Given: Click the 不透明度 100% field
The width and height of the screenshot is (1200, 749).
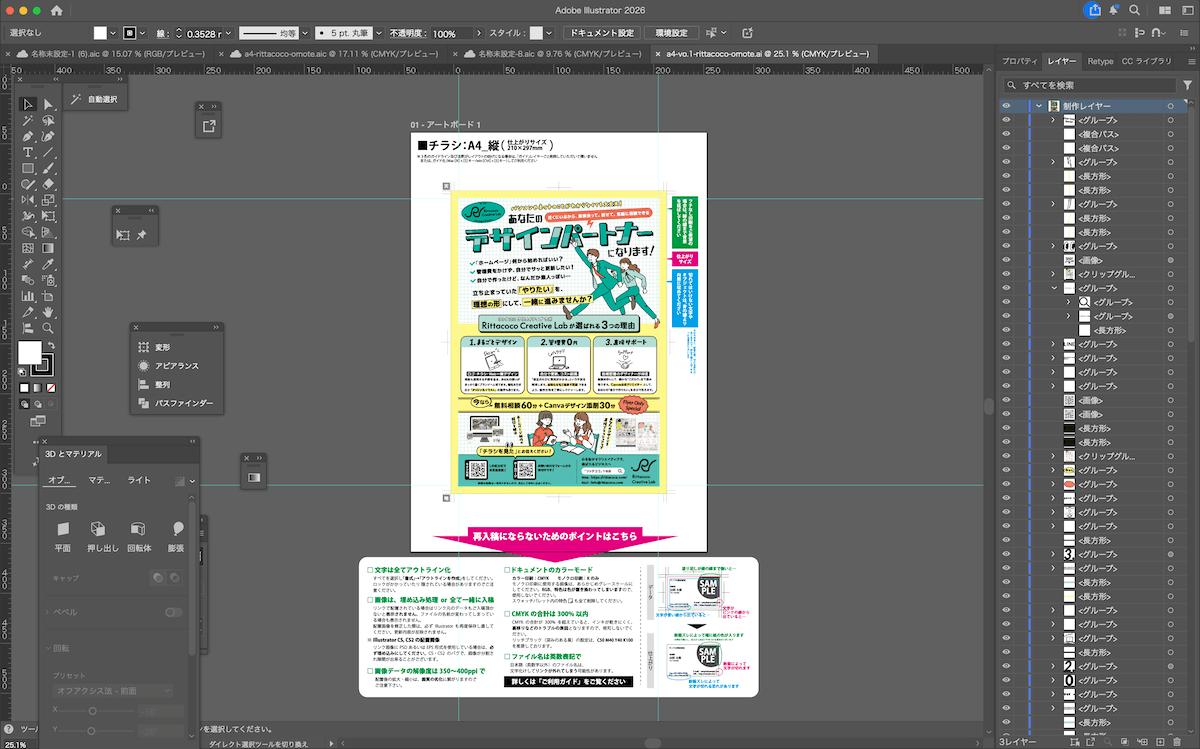Looking at the screenshot, I should [450, 33].
